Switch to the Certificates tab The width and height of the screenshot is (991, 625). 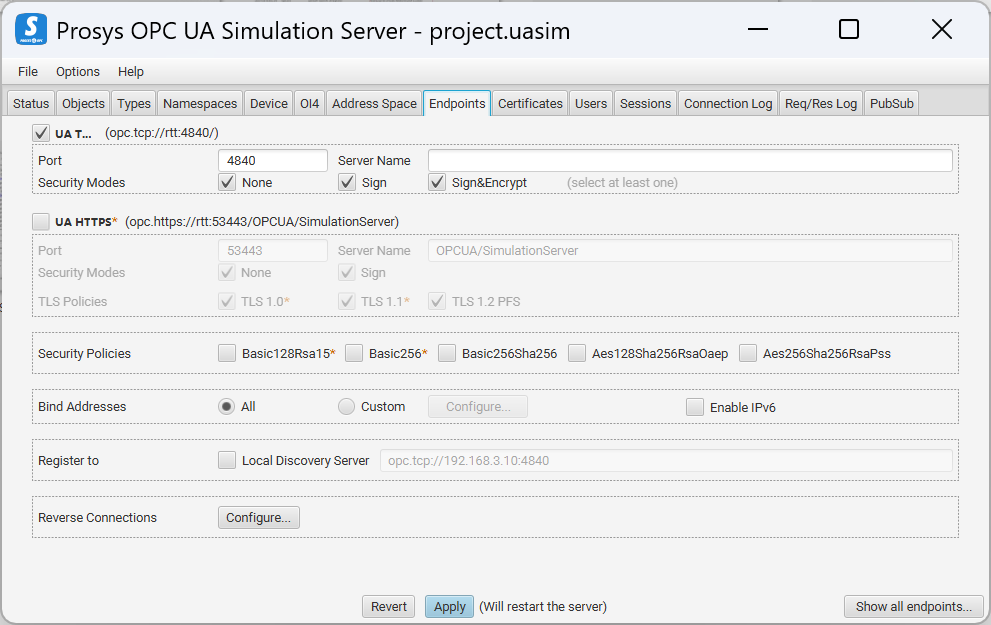click(x=530, y=104)
